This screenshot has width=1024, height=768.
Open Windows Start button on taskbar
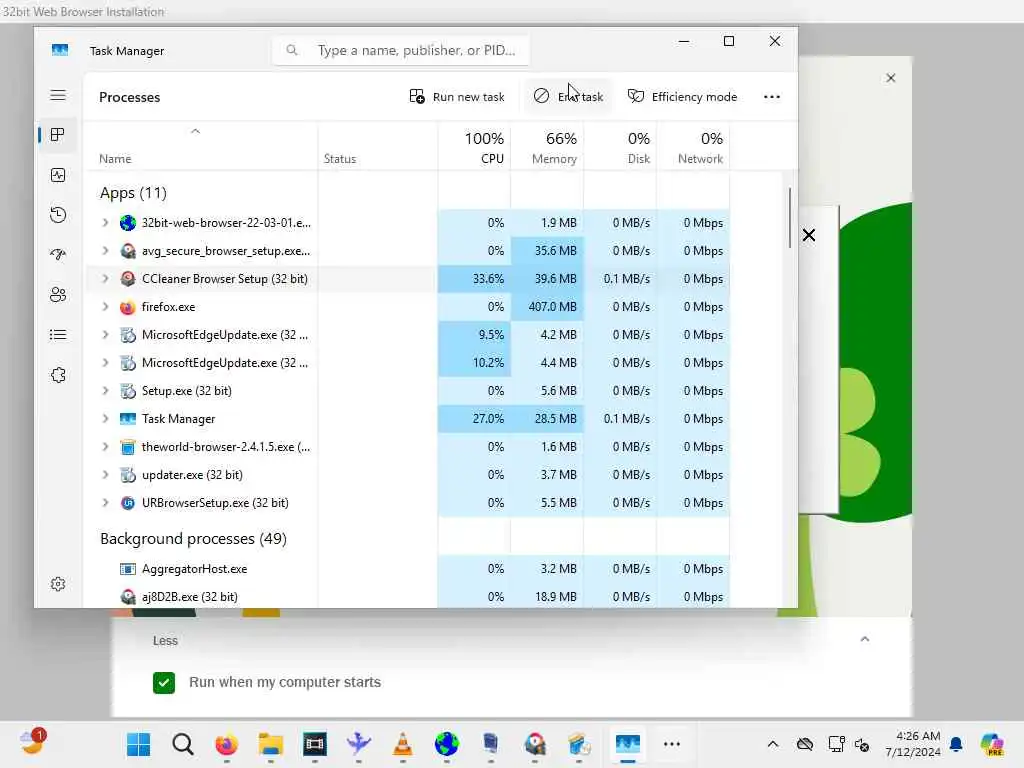(x=138, y=744)
